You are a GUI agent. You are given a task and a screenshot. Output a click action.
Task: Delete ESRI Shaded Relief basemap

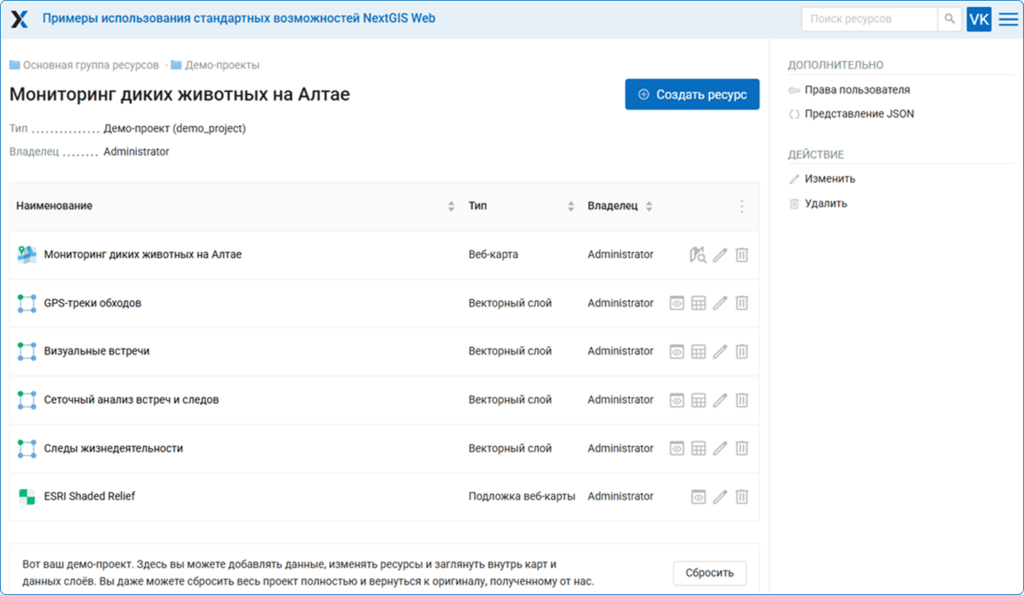tap(742, 497)
